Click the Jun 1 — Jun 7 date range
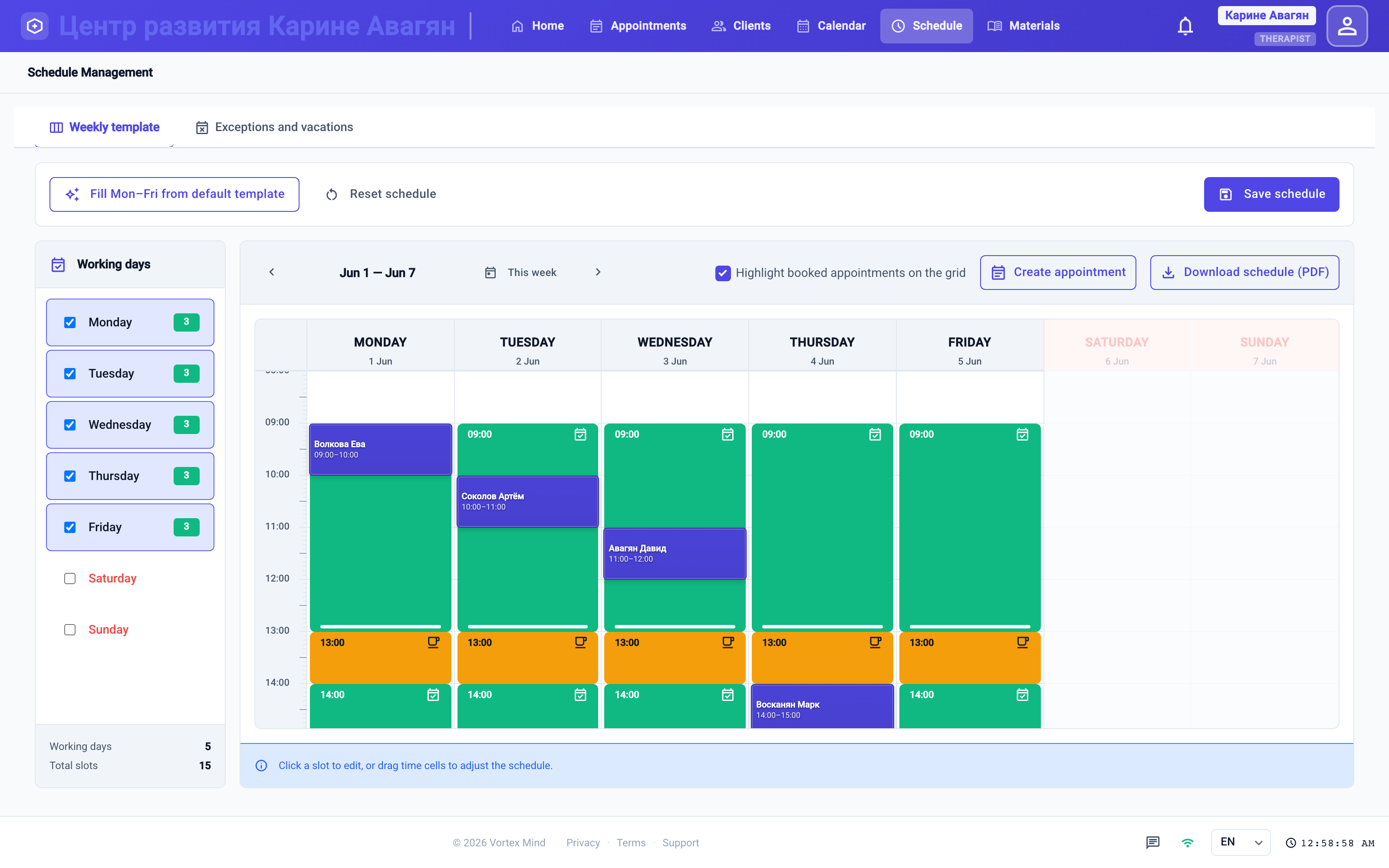Viewport: 1389px width, 868px height. click(377, 273)
